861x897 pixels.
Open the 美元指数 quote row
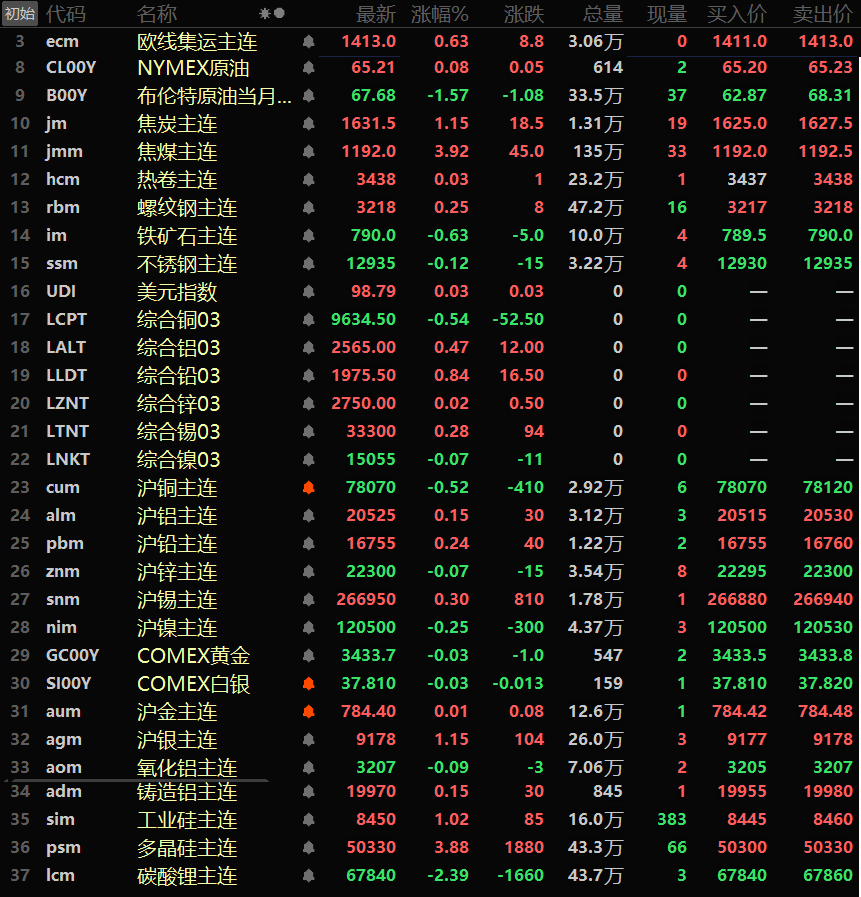pos(176,292)
